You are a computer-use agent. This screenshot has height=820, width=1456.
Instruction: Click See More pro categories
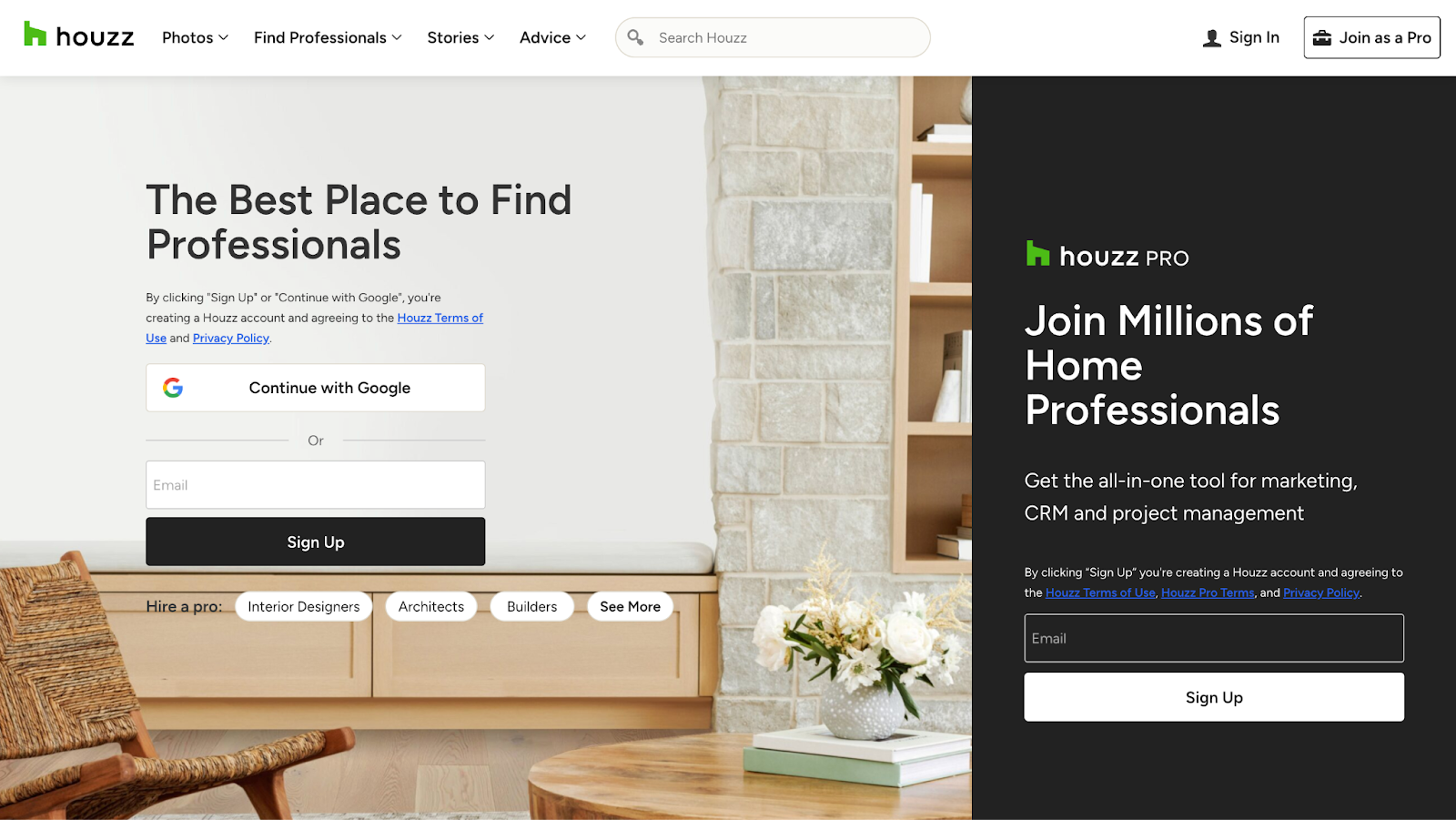(x=630, y=606)
